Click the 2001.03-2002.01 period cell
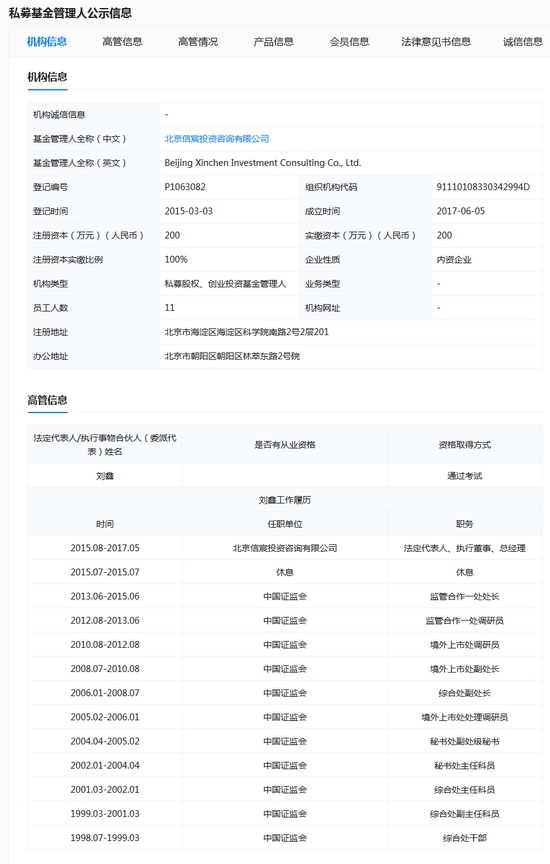Screen dimensions: 550x864 pyautogui.click(x=105, y=790)
